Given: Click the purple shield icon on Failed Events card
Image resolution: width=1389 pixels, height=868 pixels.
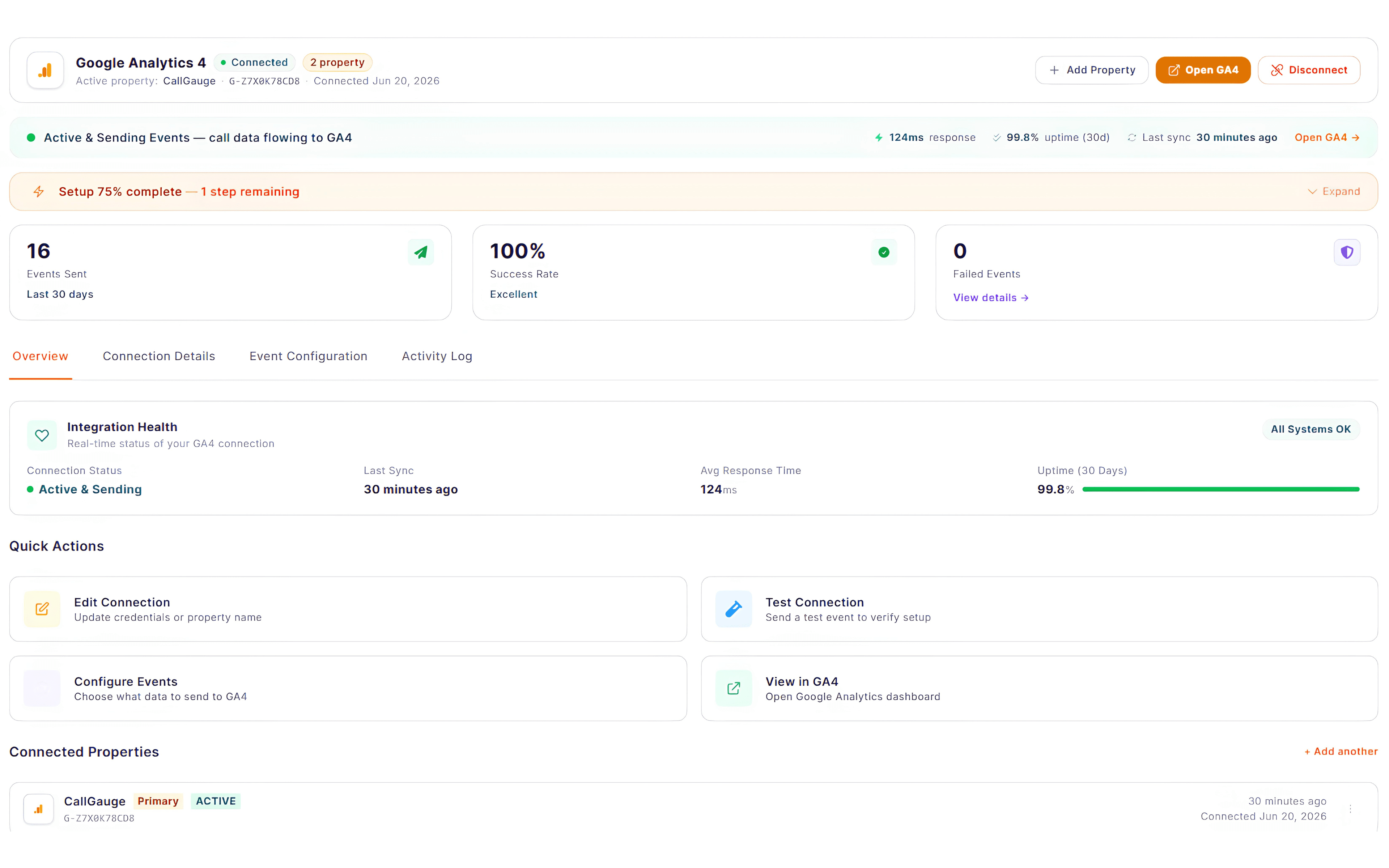Looking at the screenshot, I should tap(1347, 252).
